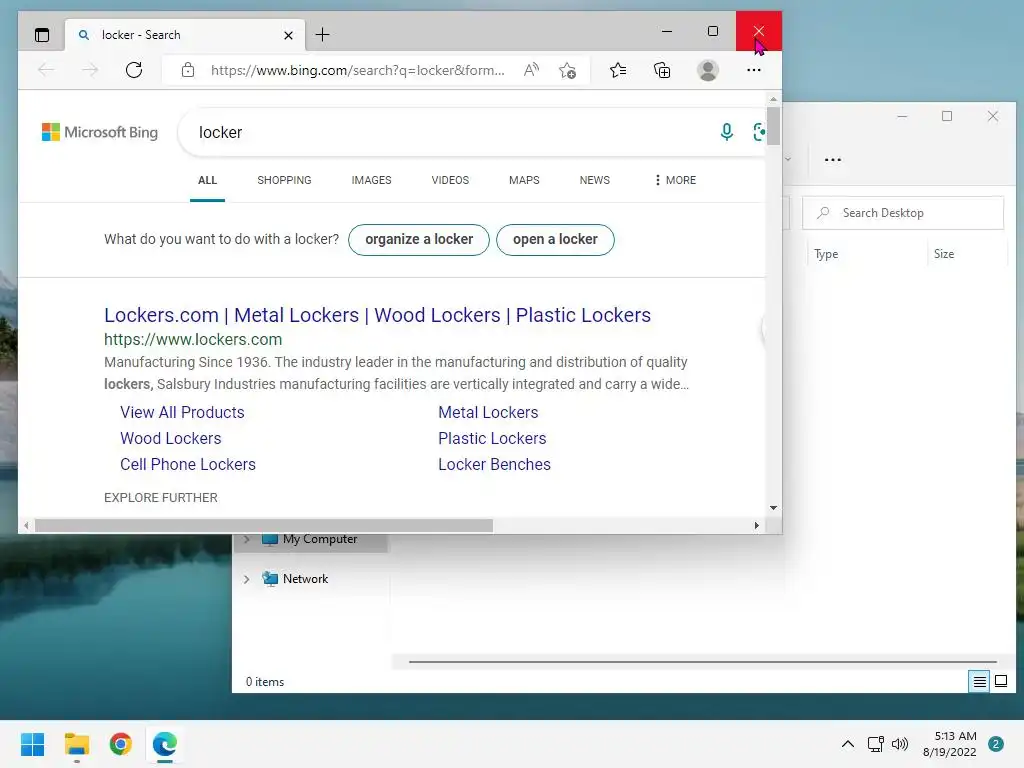Click the Edge horizontal scrollbar thumb
Viewport: 1024px width, 768px height.
pos(264,526)
